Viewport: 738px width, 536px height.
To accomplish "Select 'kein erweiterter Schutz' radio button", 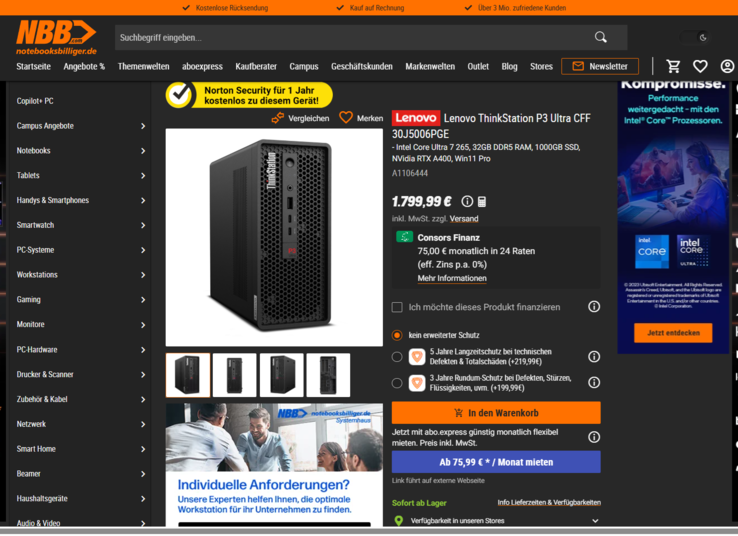I will [x=397, y=335].
